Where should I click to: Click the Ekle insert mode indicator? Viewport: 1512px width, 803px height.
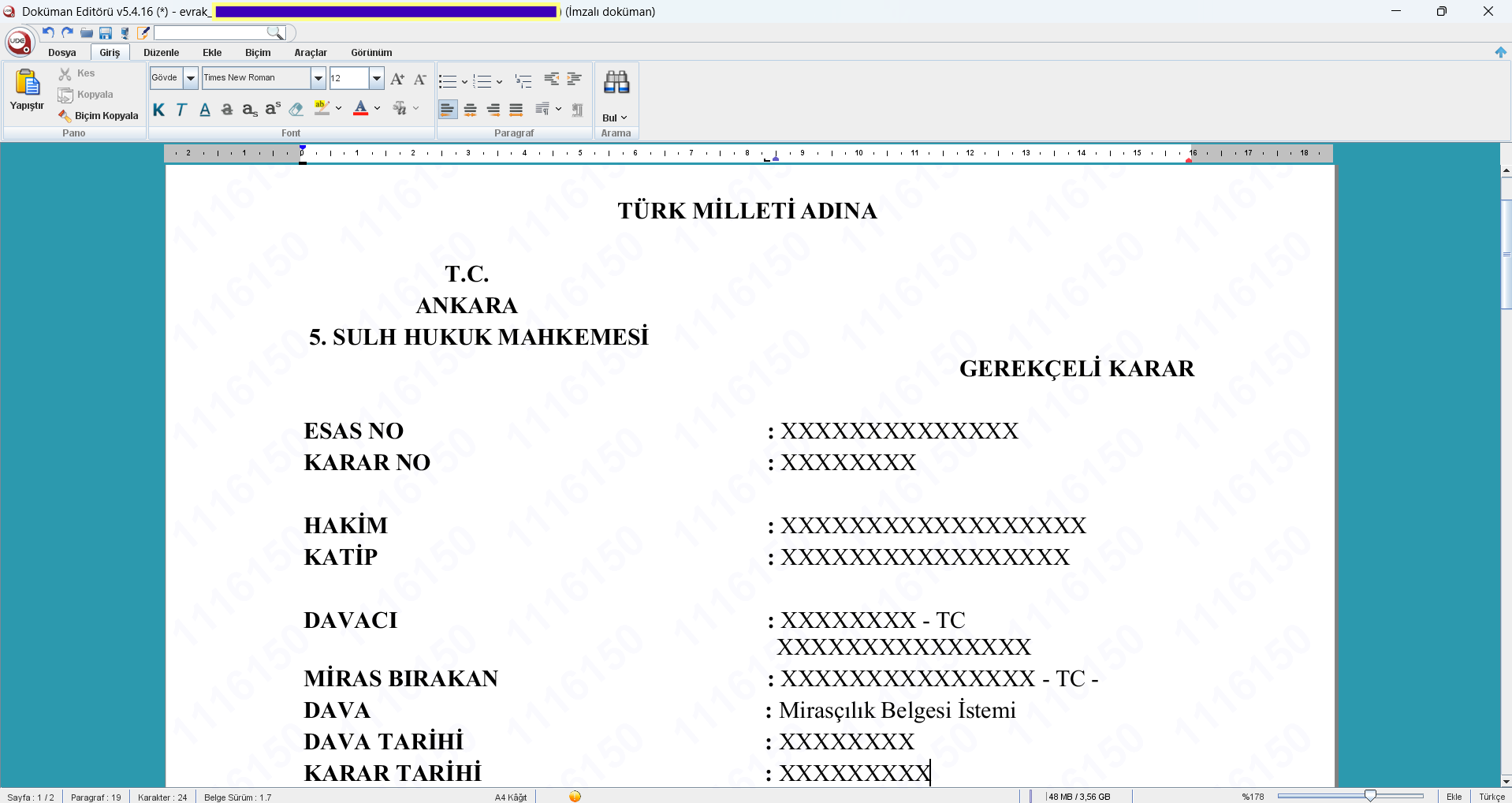point(1454,797)
